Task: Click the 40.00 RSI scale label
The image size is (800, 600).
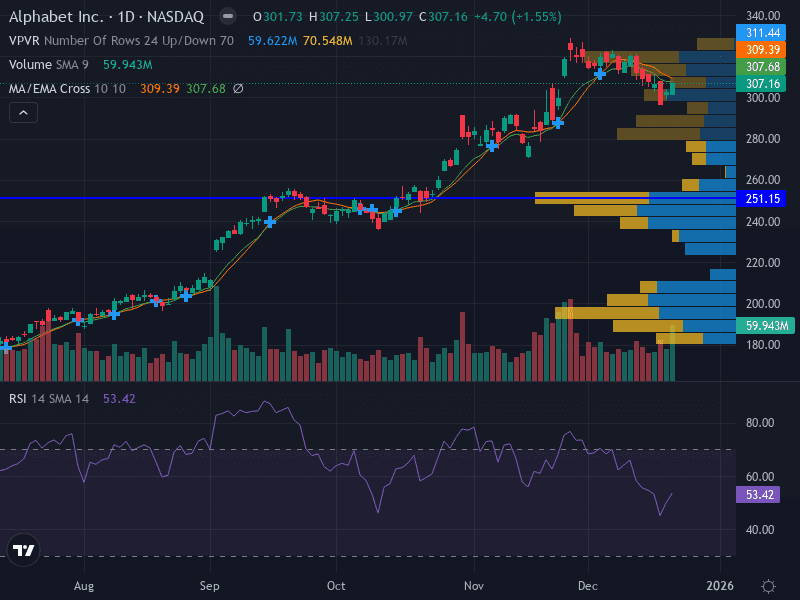Action: (760, 530)
